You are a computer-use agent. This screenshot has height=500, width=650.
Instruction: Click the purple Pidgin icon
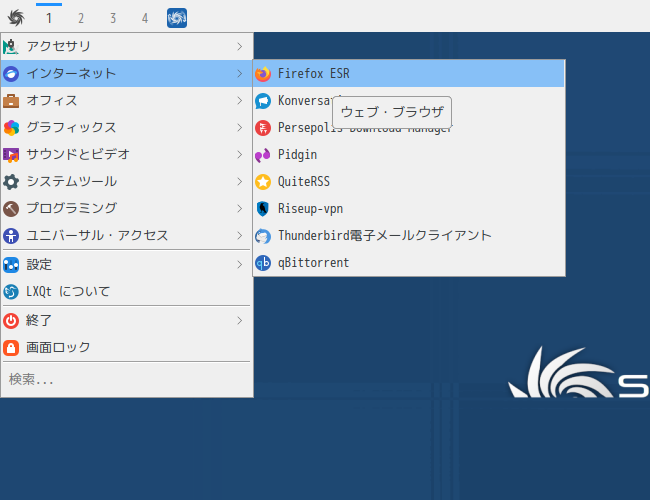pyautogui.click(x=263, y=155)
